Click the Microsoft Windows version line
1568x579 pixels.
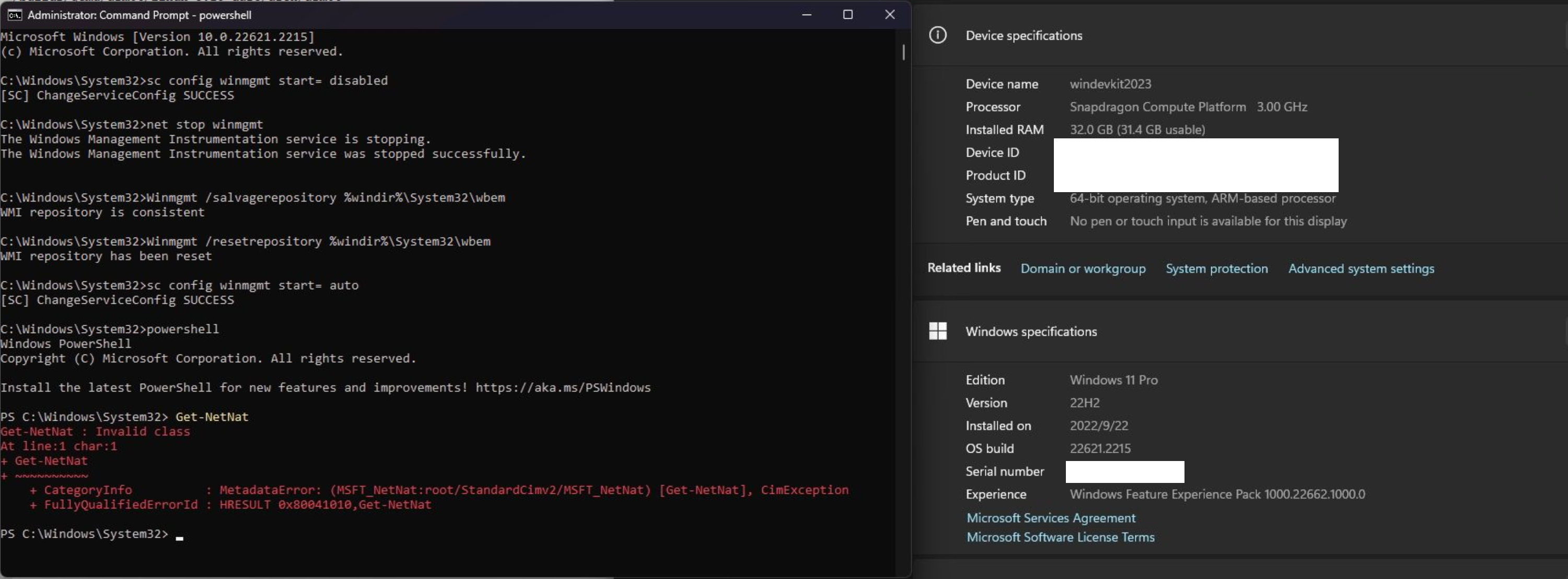(157, 37)
